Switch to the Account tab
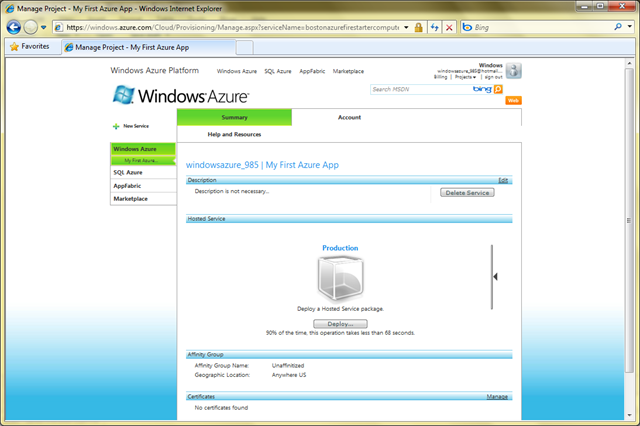 (349, 117)
